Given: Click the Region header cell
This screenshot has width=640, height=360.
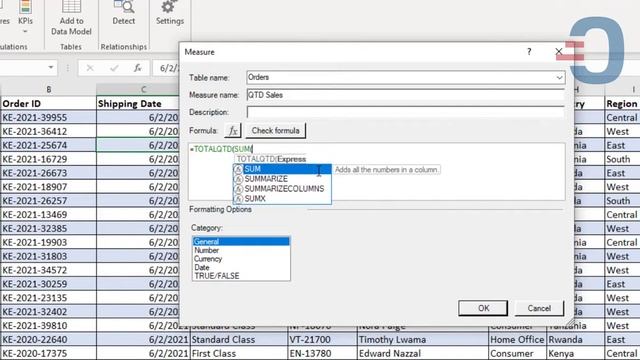Looking at the screenshot, I should pyautogui.click(x=622, y=104).
